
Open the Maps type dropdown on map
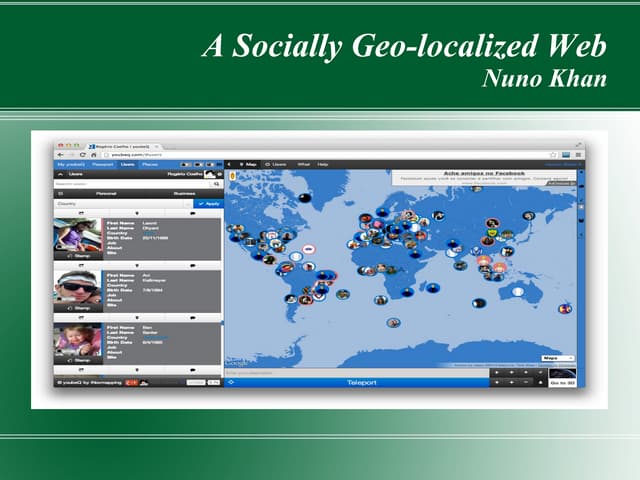pos(557,357)
